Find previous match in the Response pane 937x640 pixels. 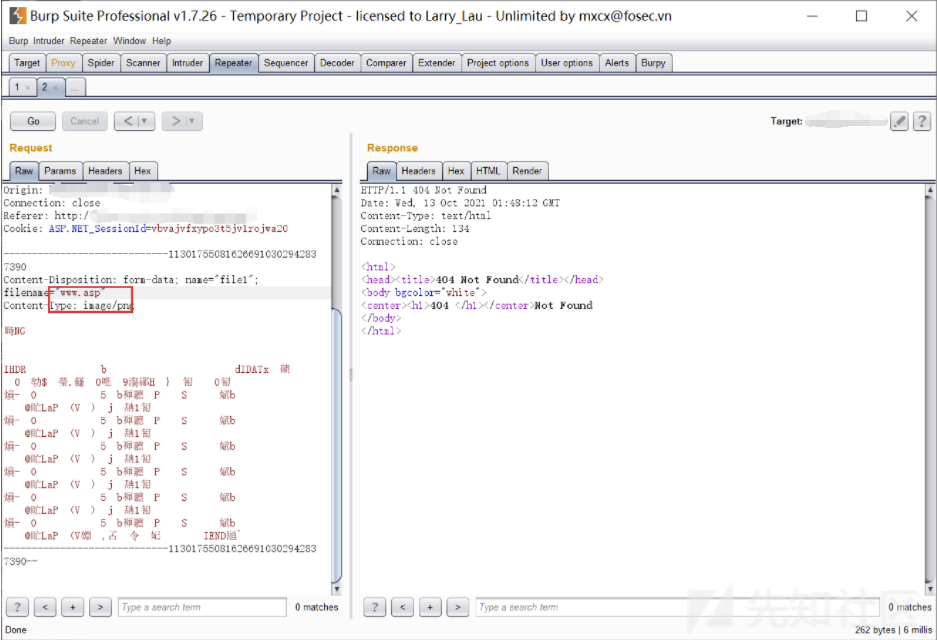[402, 607]
